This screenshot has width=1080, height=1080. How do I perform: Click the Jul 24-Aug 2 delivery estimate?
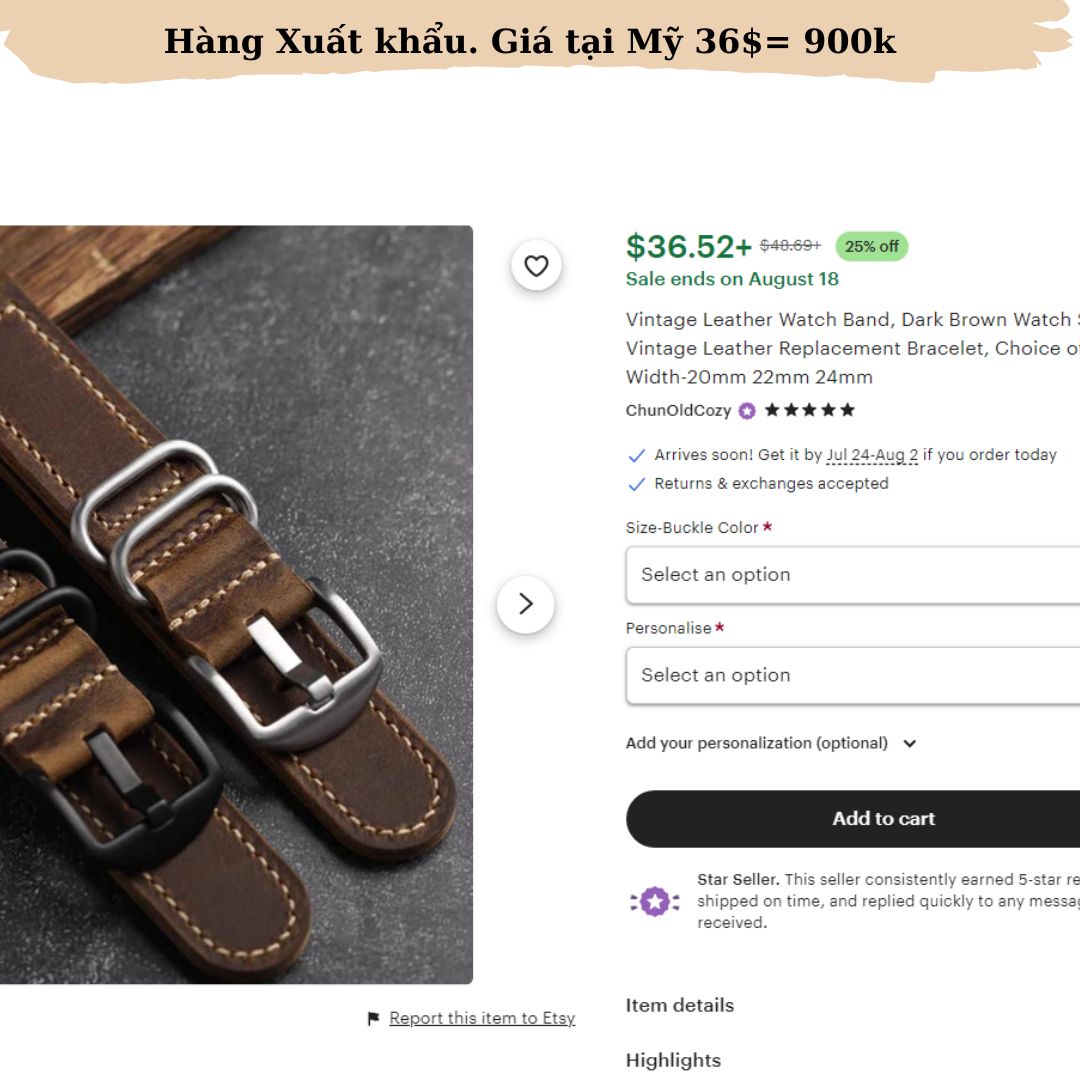[872, 455]
